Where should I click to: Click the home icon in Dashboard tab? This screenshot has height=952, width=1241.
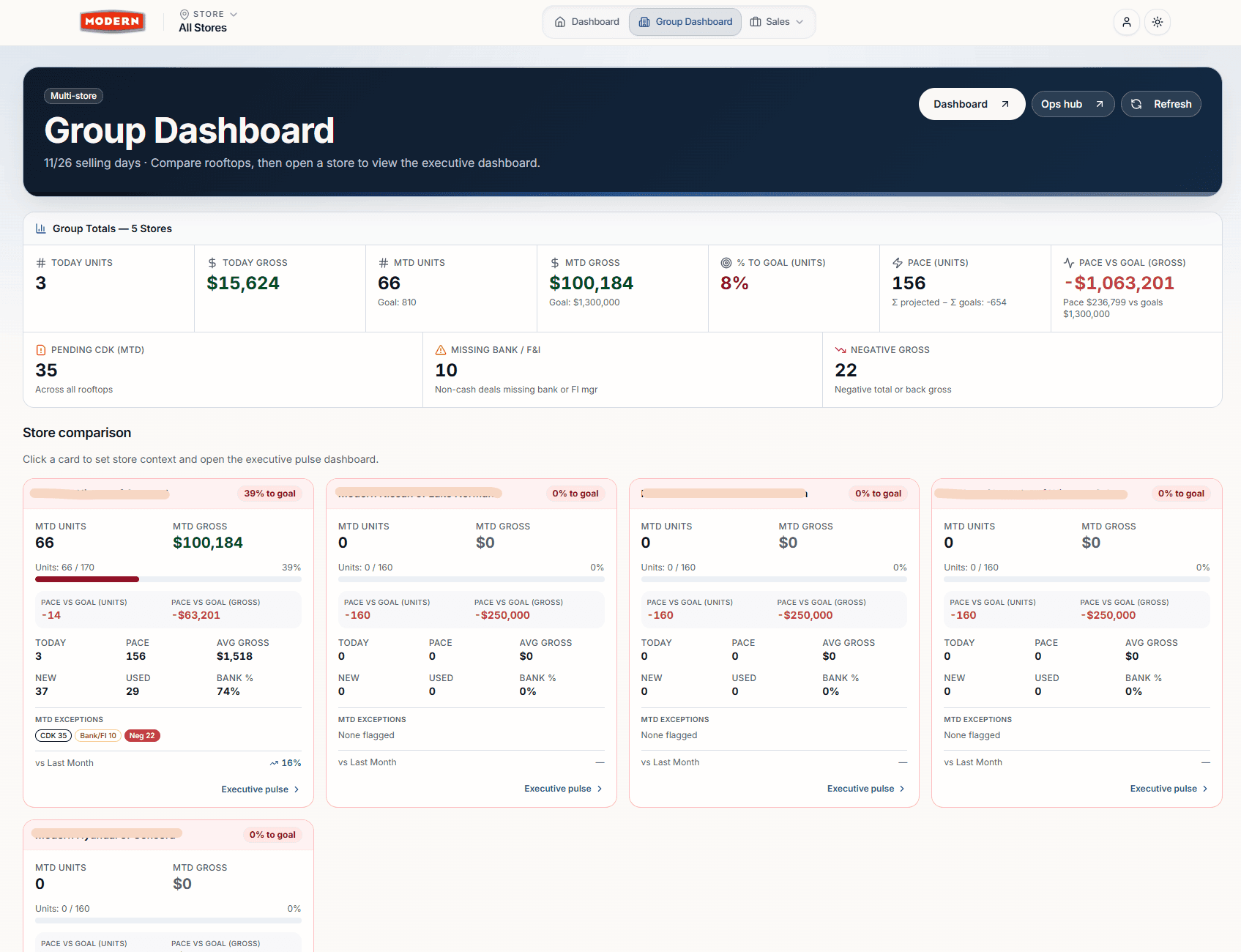[x=560, y=22]
